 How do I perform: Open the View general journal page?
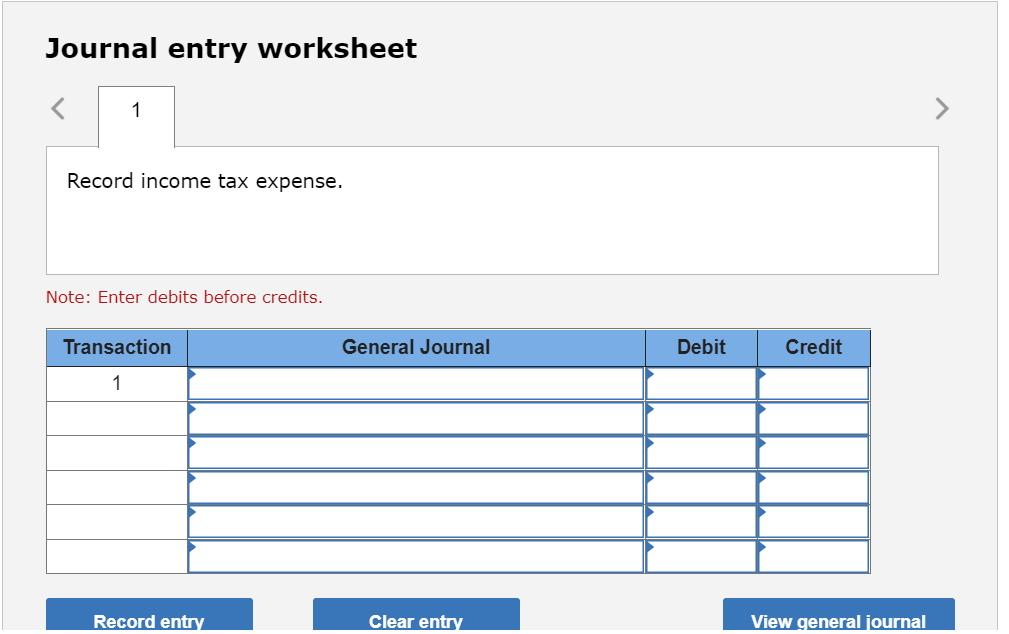point(839,620)
